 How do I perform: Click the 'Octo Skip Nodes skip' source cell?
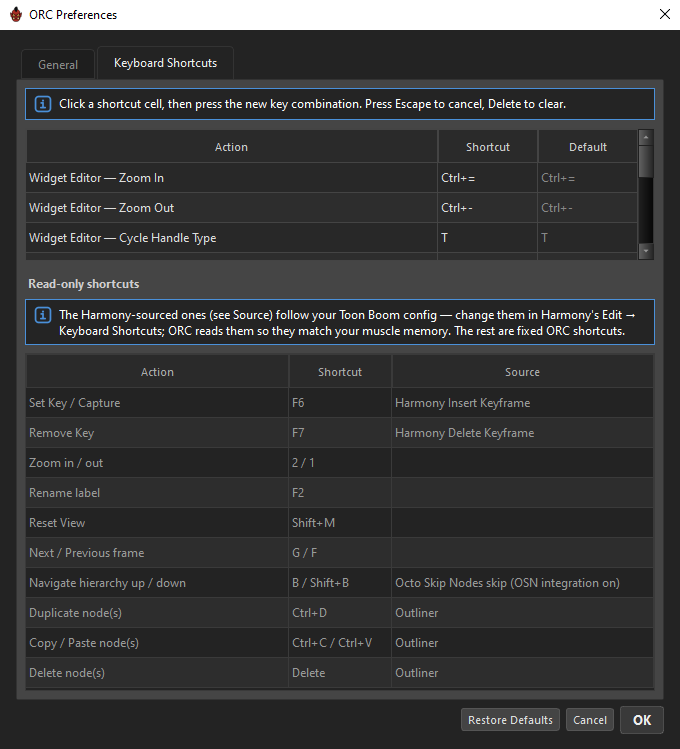click(522, 583)
